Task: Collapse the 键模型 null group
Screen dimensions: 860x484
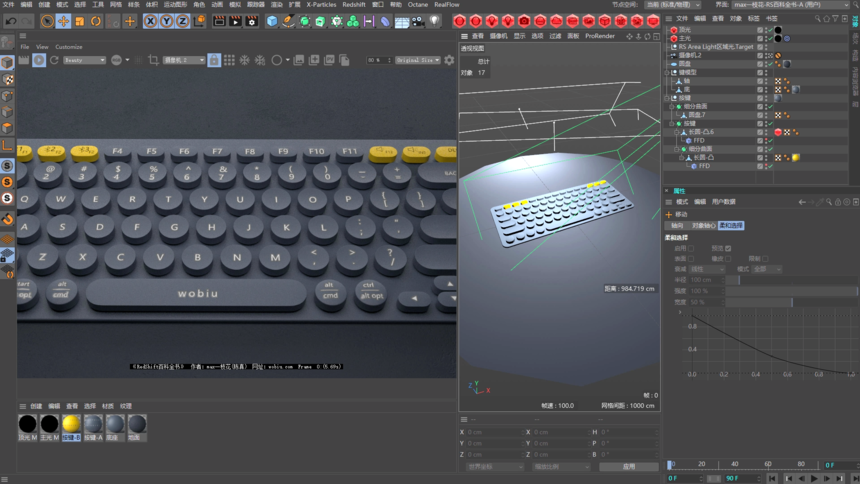Action: pos(667,72)
